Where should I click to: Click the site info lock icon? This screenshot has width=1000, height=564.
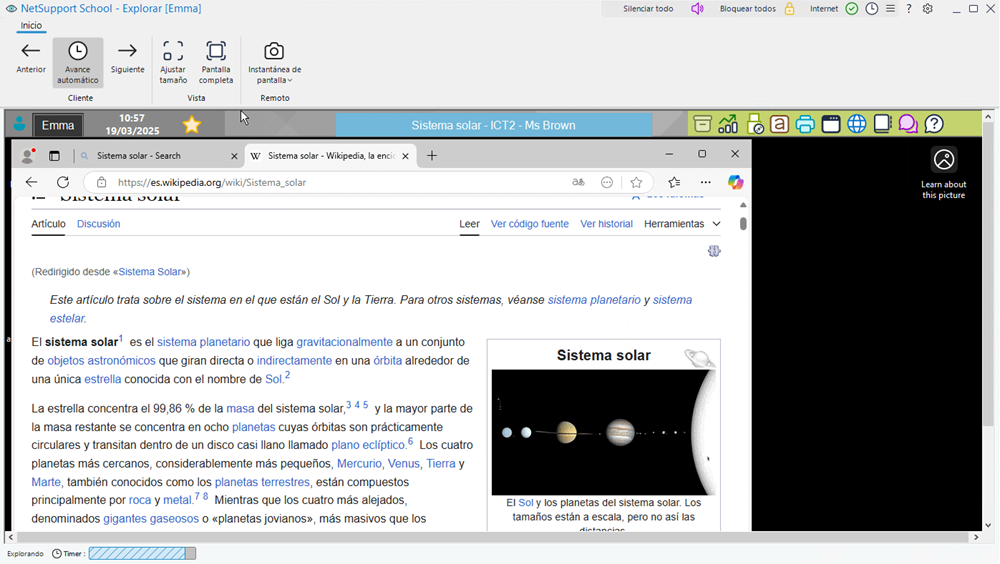(x=101, y=182)
